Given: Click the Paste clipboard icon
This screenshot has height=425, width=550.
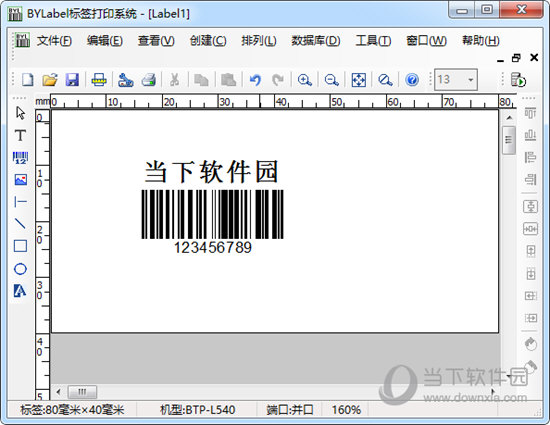Looking at the screenshot, I should 228,80.
